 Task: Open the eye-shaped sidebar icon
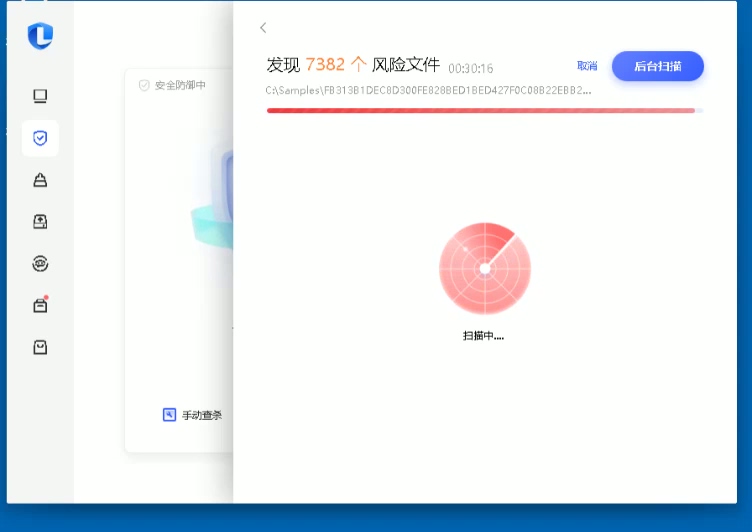tap(40, 263)
